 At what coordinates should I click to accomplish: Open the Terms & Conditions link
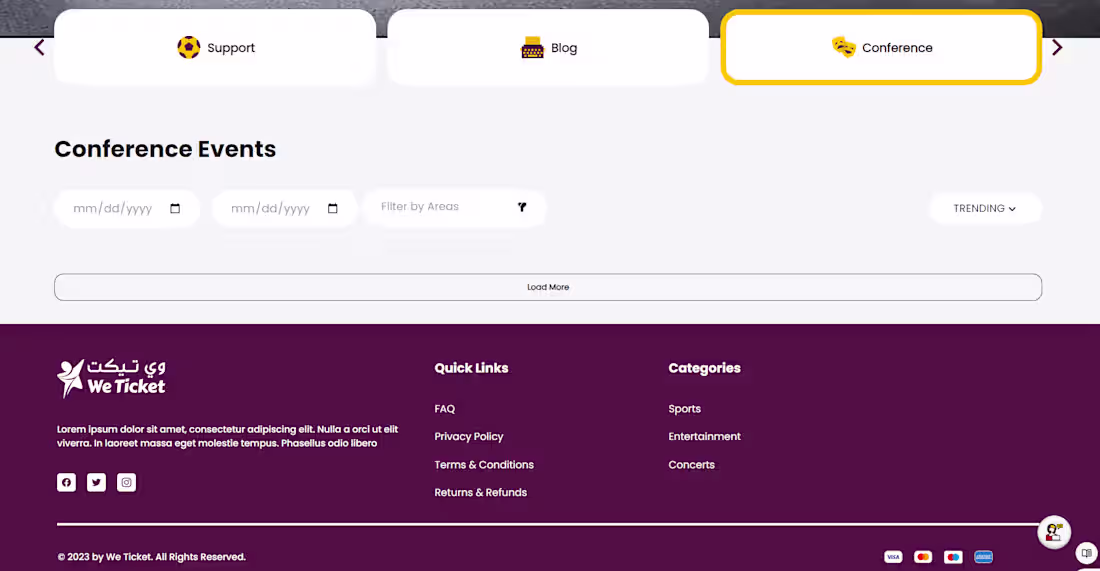point(484,465)
